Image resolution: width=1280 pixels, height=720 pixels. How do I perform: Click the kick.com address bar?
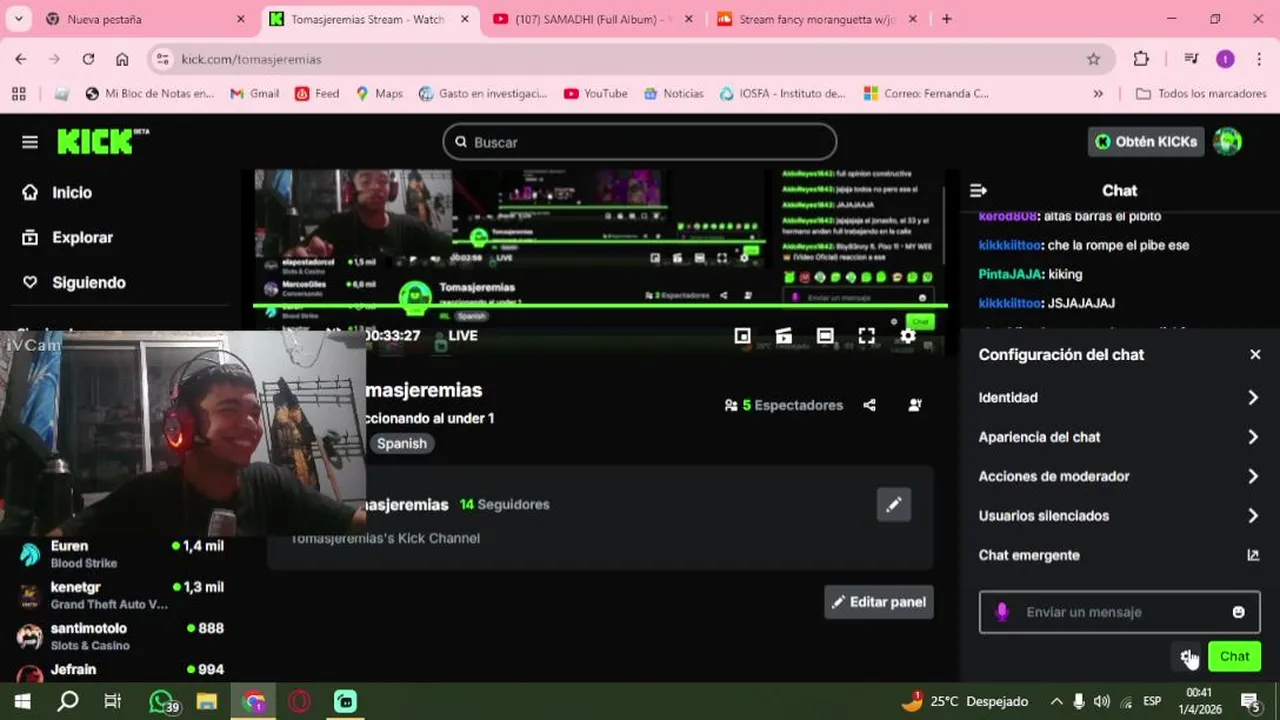click(628, 59)
